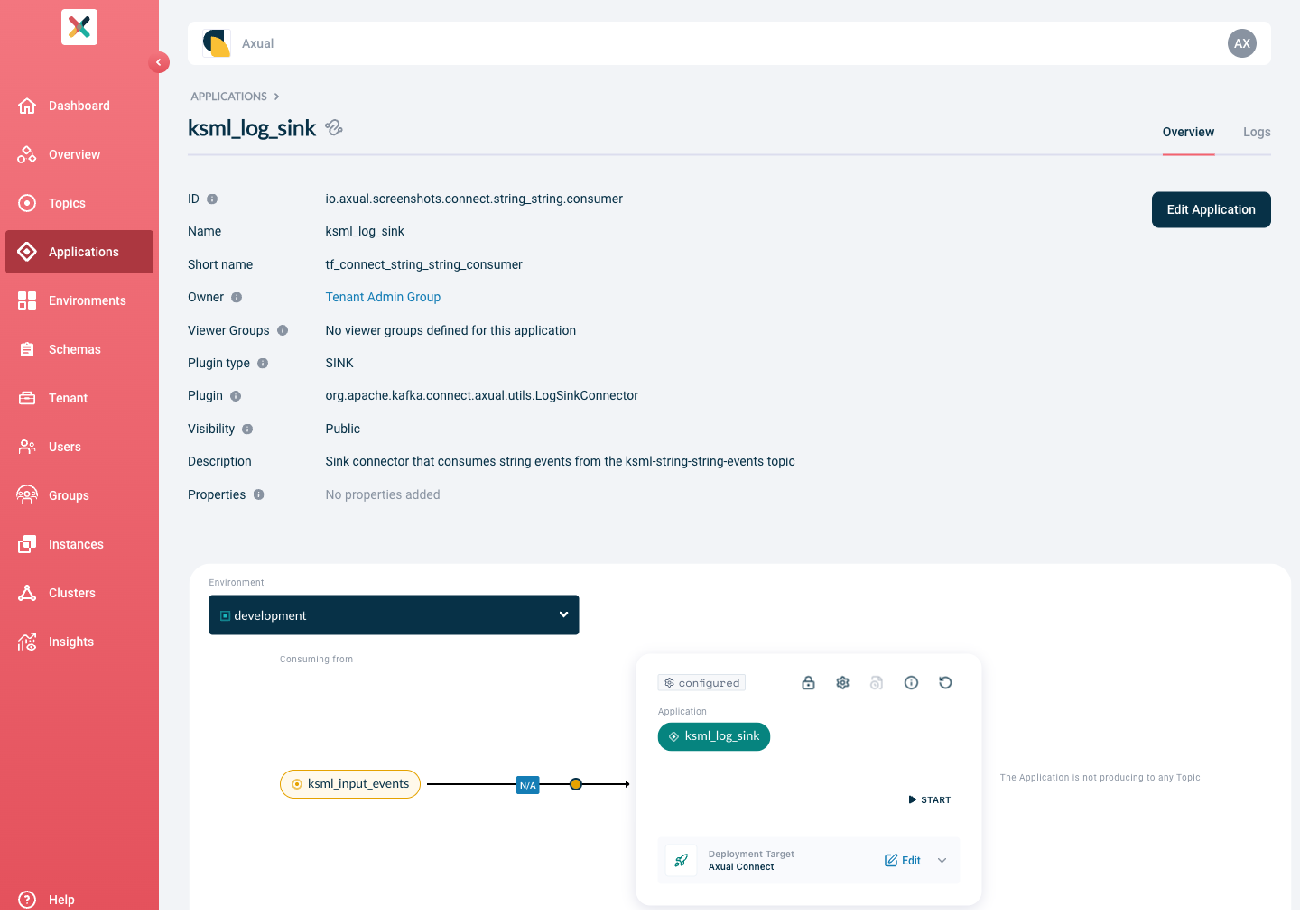Open Overview in the sidebar

[x=79, y=154]
